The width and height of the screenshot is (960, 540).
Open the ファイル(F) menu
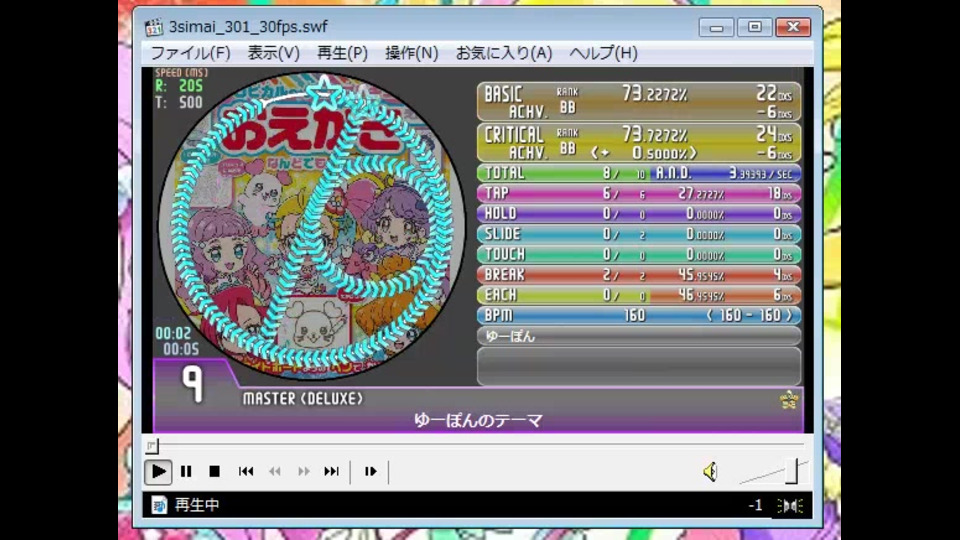[x=190, y=53]
